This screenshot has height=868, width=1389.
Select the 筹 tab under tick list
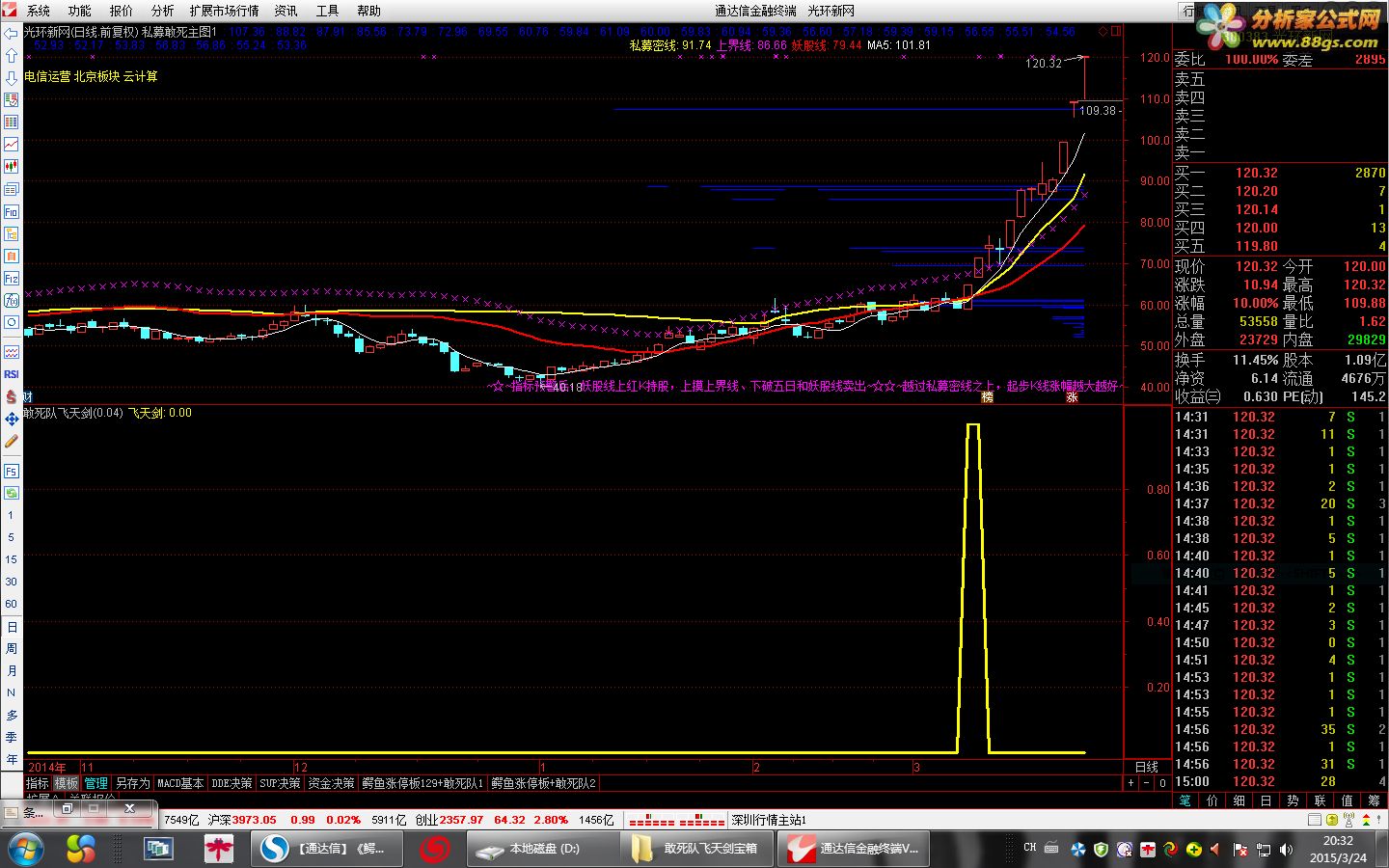pyautogui.click(x=1375, y=800)
